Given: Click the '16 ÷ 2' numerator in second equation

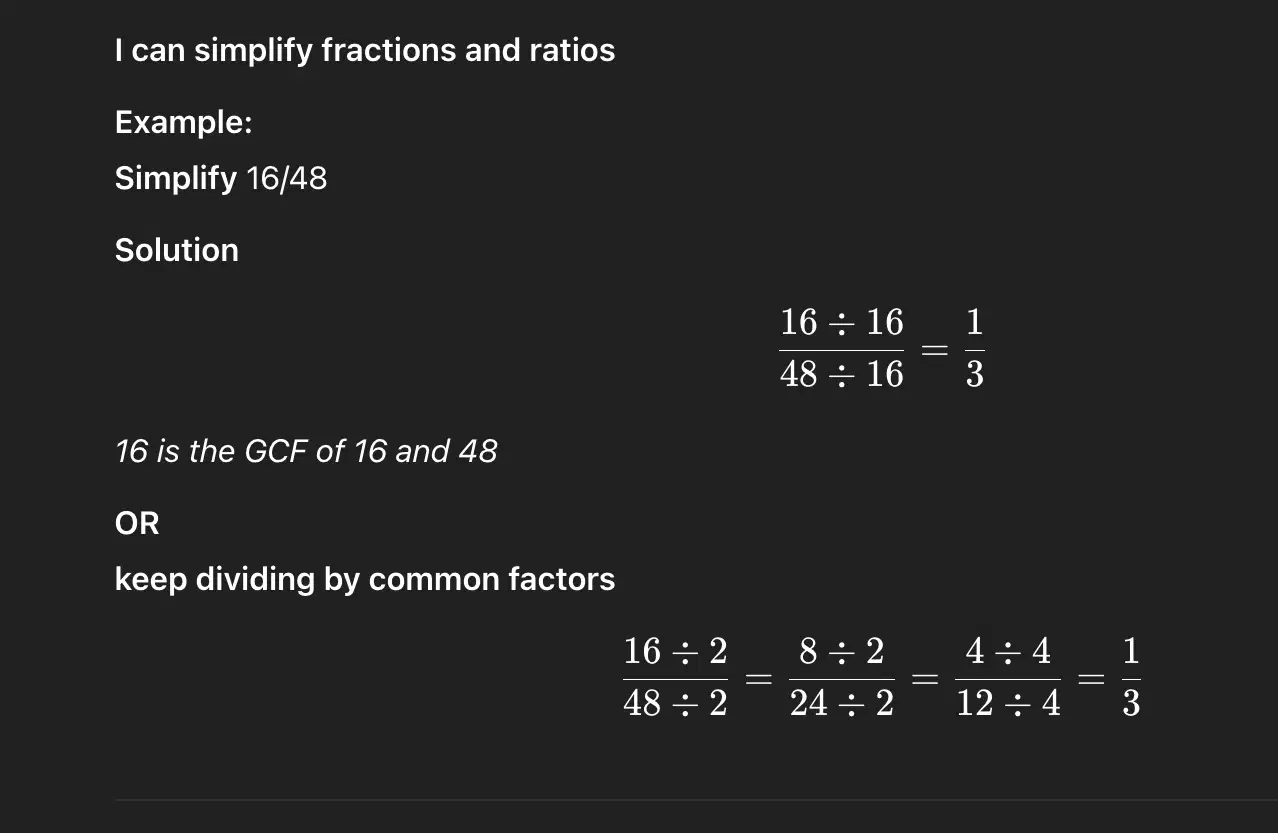Looking at the screenshot, I should pyautogui.click(x=676, y=652).
